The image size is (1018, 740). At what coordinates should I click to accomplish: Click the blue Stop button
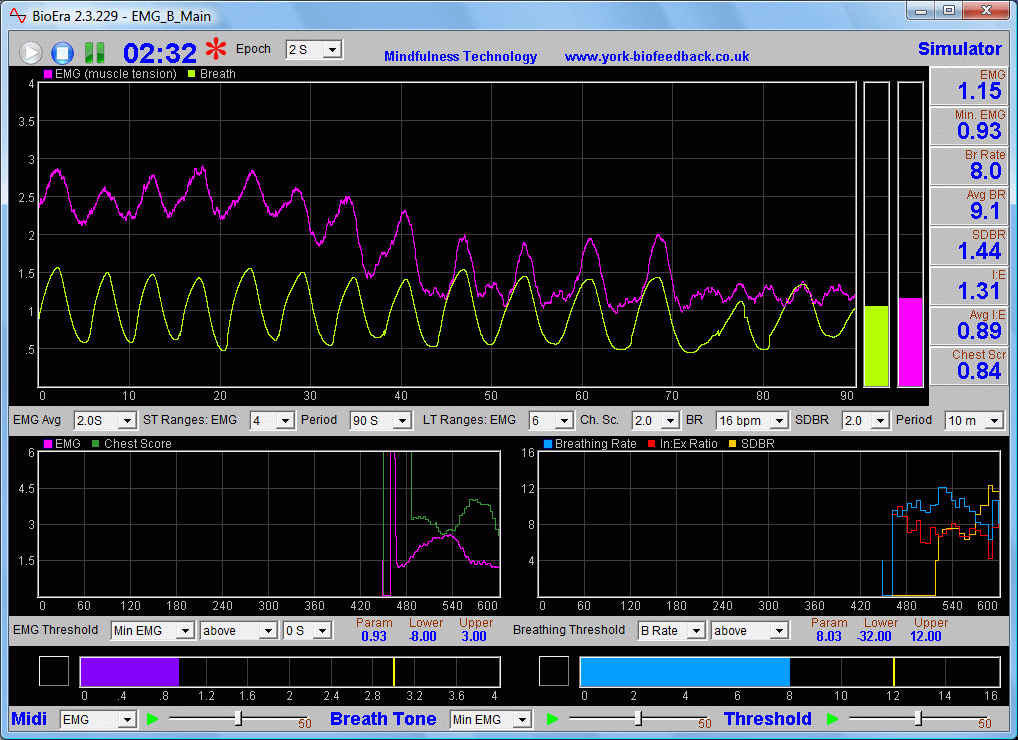(x=63, y=53)
